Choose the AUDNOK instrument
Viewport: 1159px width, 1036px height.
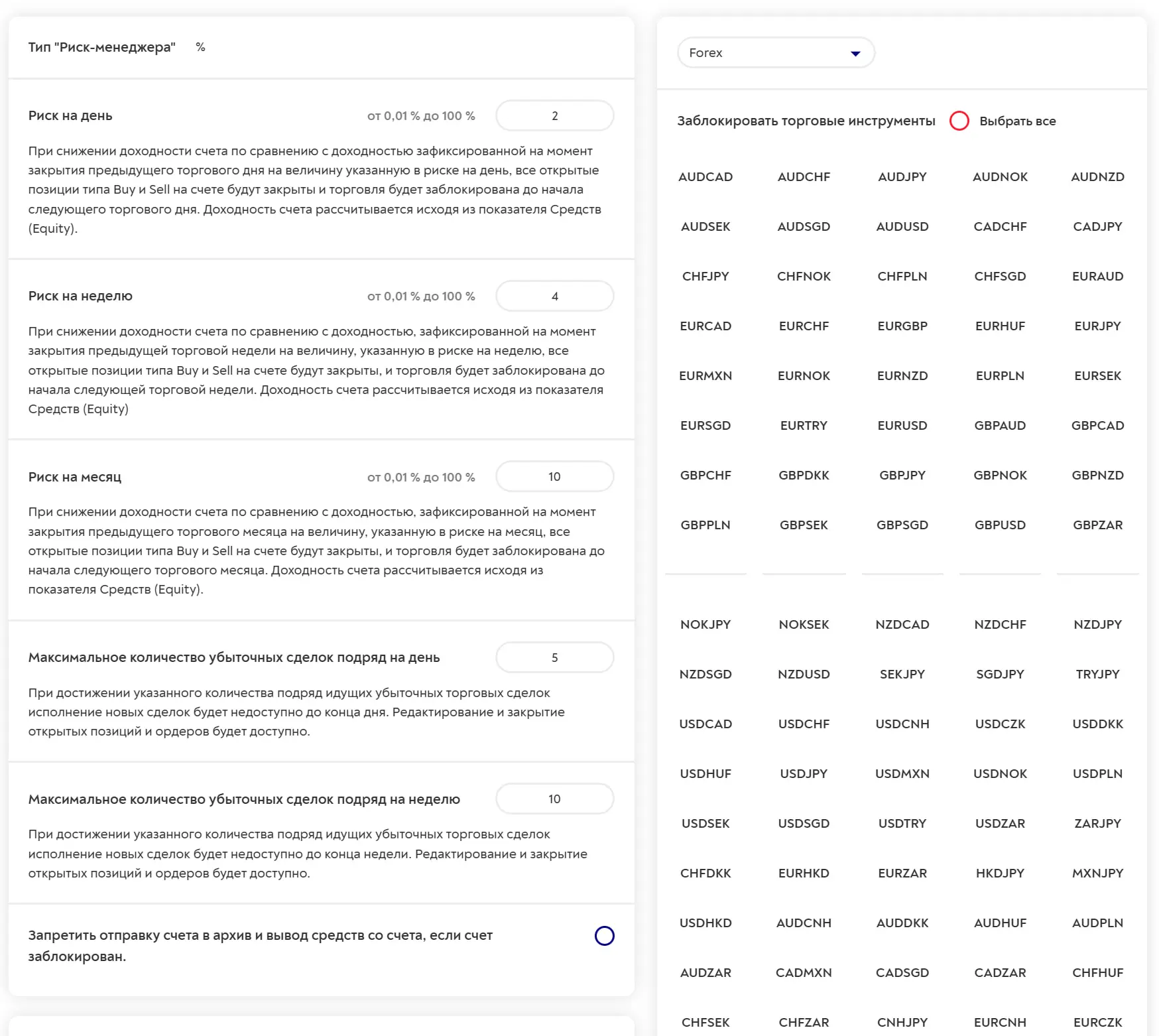pyautogui.click(x=1000, y=176)
